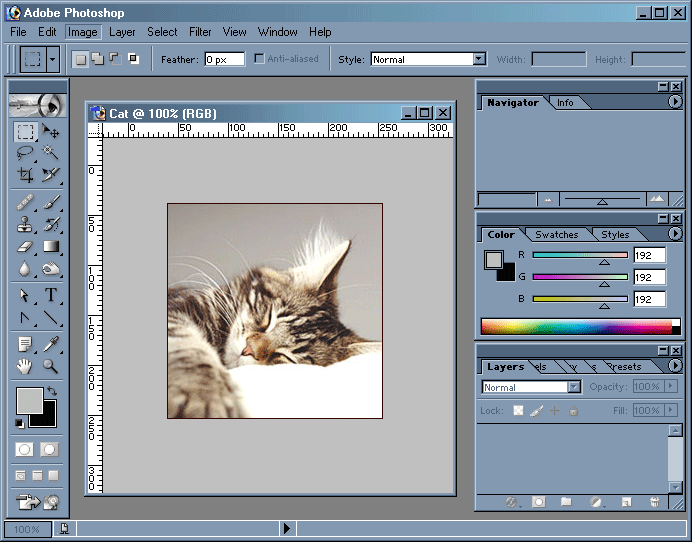The image size is (692, 542).
Task: Pick a color from the spectrum ramp
Action: pos(580,327)
